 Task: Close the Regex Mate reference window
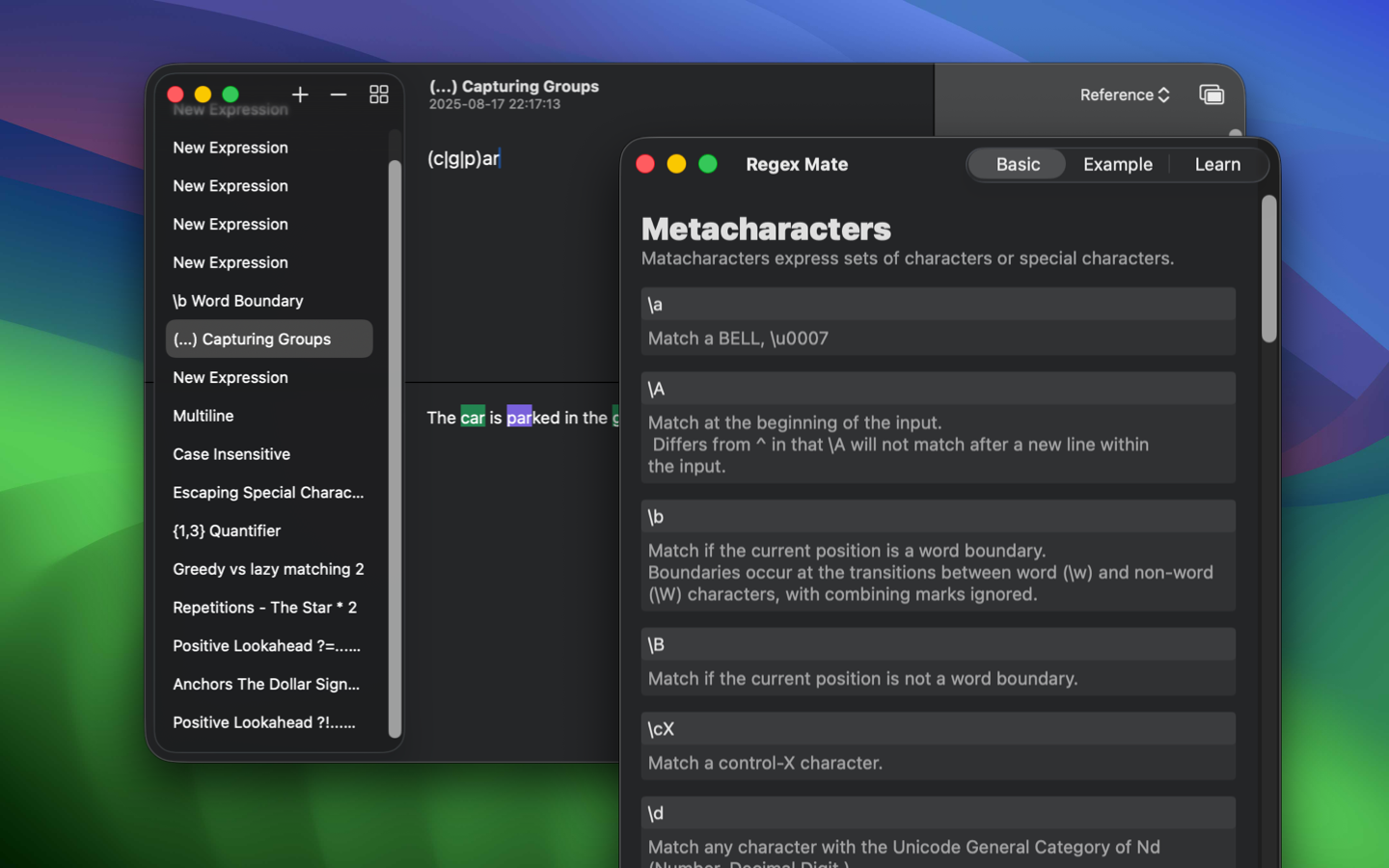[x=645, y=164]
